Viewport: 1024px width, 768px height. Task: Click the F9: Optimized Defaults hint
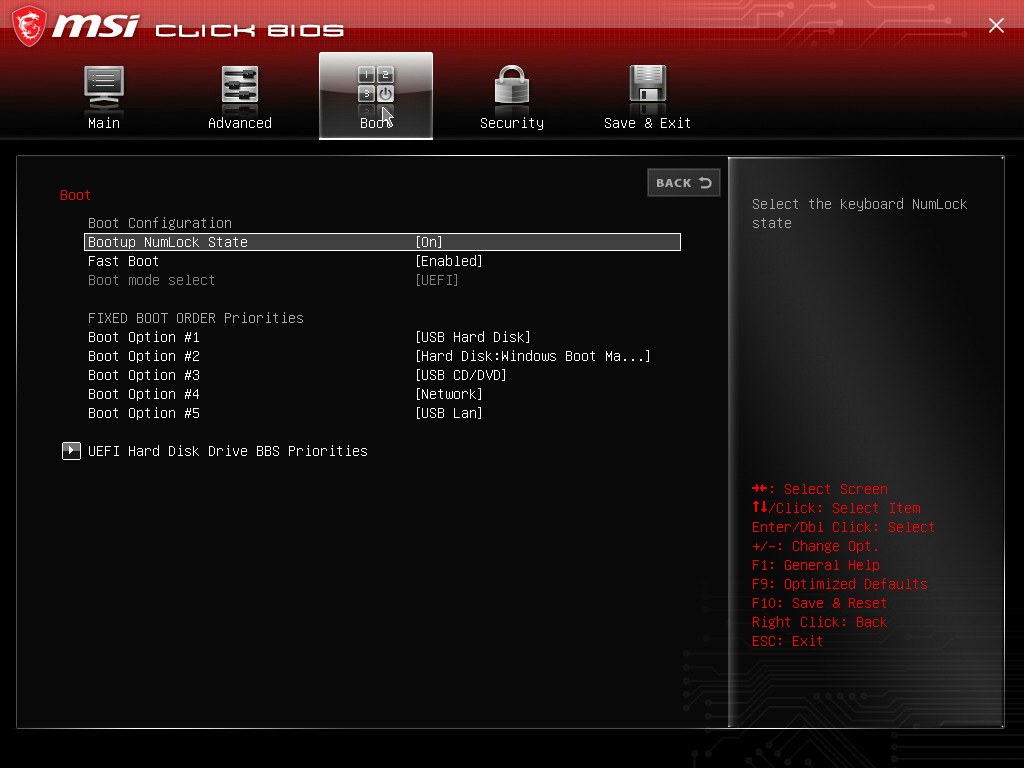pyautogui.click(x=840, y=584)
